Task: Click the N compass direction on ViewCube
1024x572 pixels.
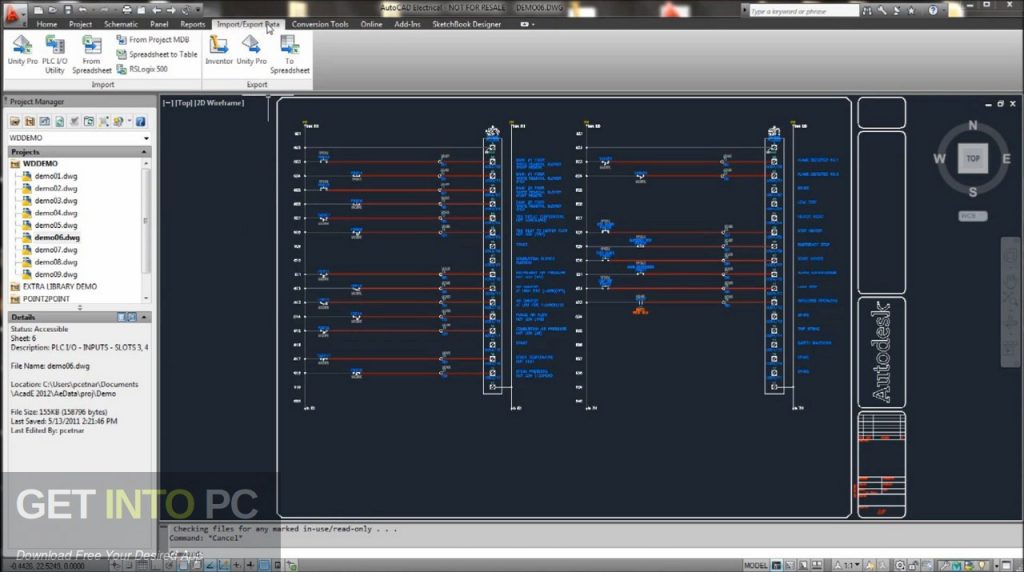Action: pos(972,125)
